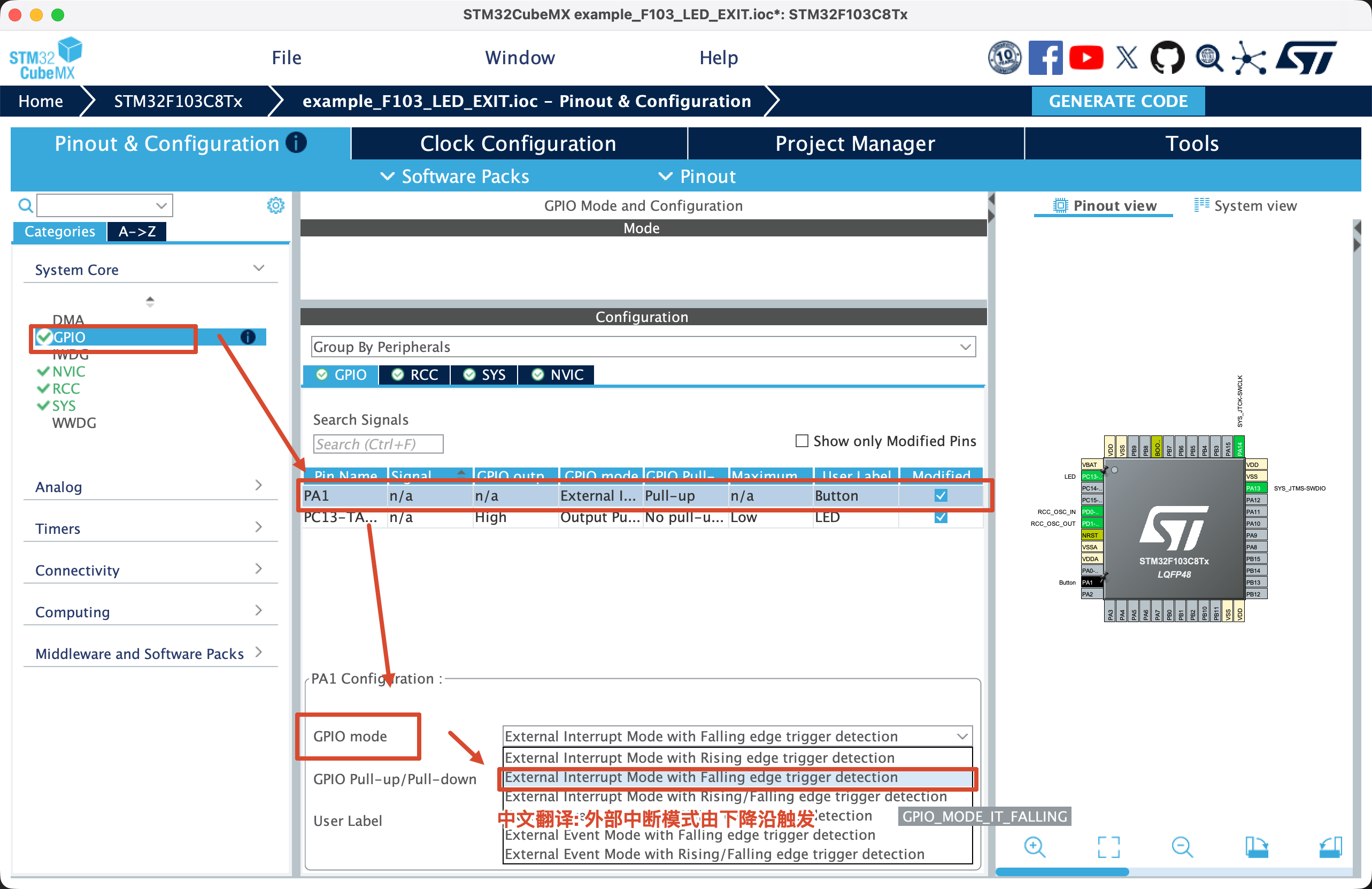
Task: Open the X social icon
Action: coord(1127,58)
